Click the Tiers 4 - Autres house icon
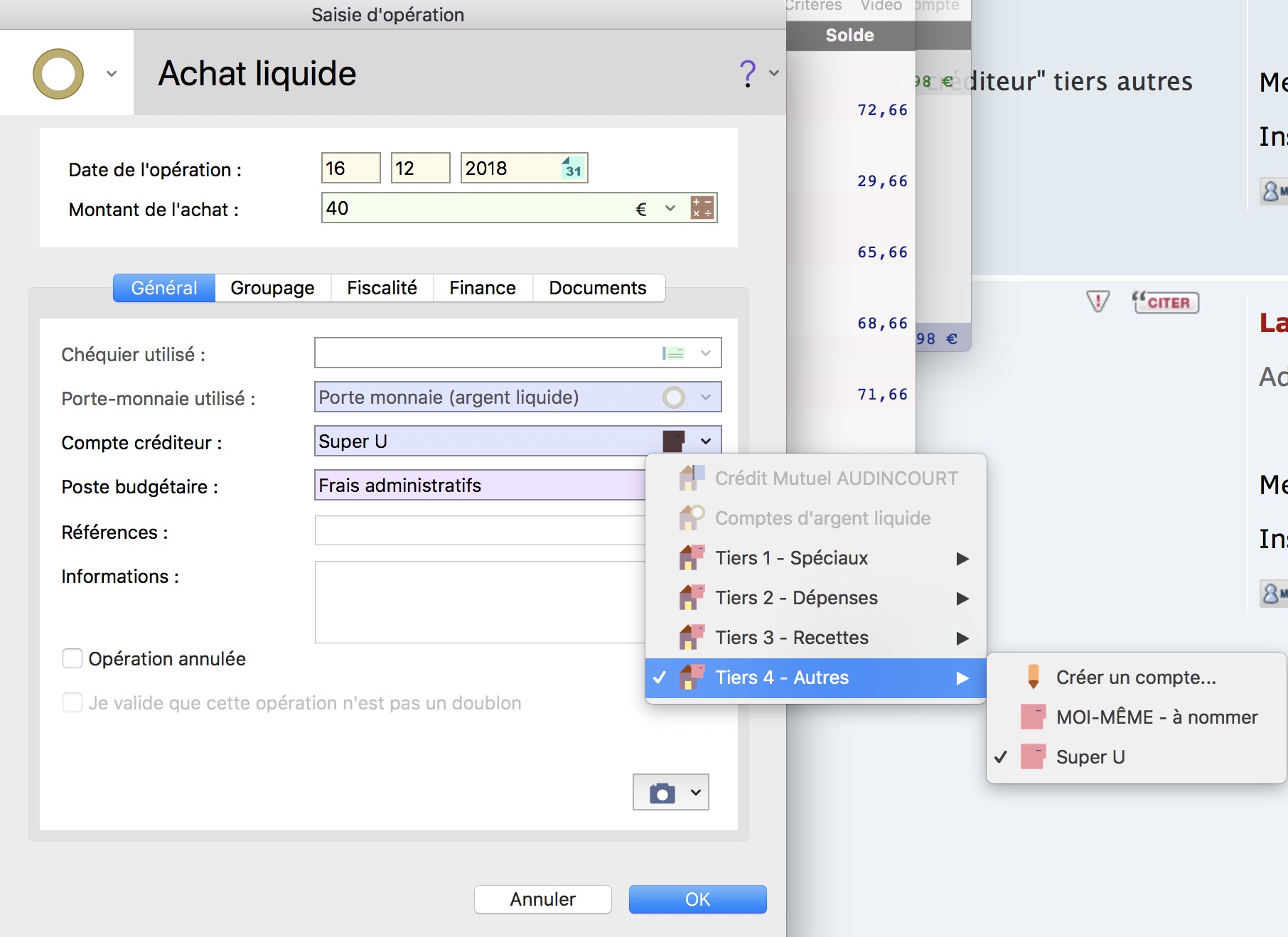The image size is (1288, 937). 692,678
